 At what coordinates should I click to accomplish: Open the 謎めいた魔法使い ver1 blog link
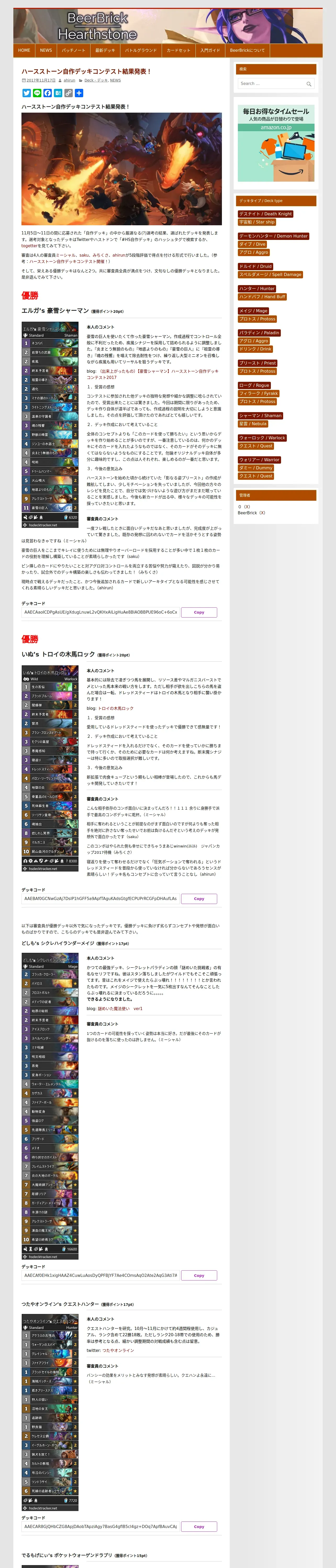click(x=120, y=1008)
